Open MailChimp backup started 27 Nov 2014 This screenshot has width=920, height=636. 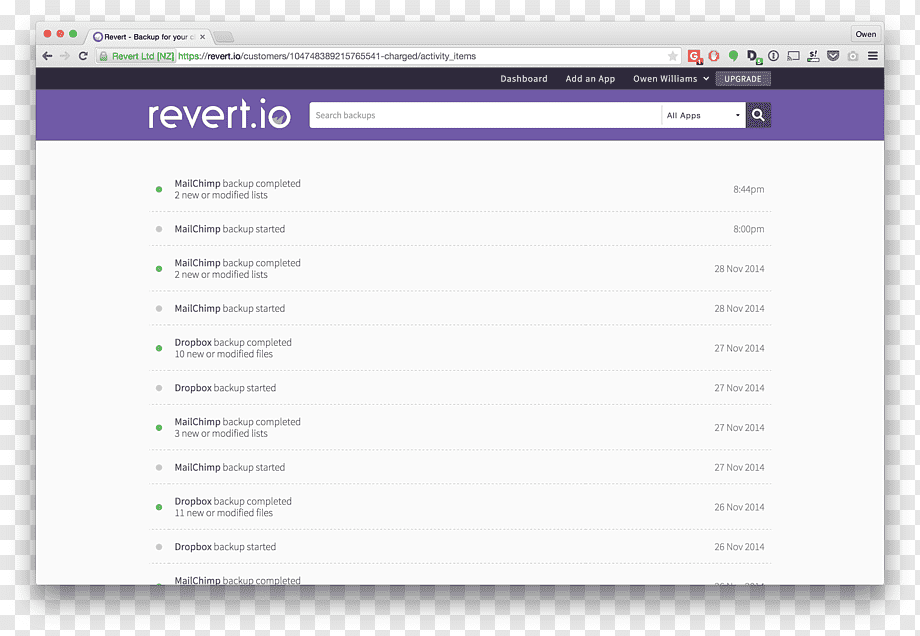pyautogui.click(x=460, y=467)
